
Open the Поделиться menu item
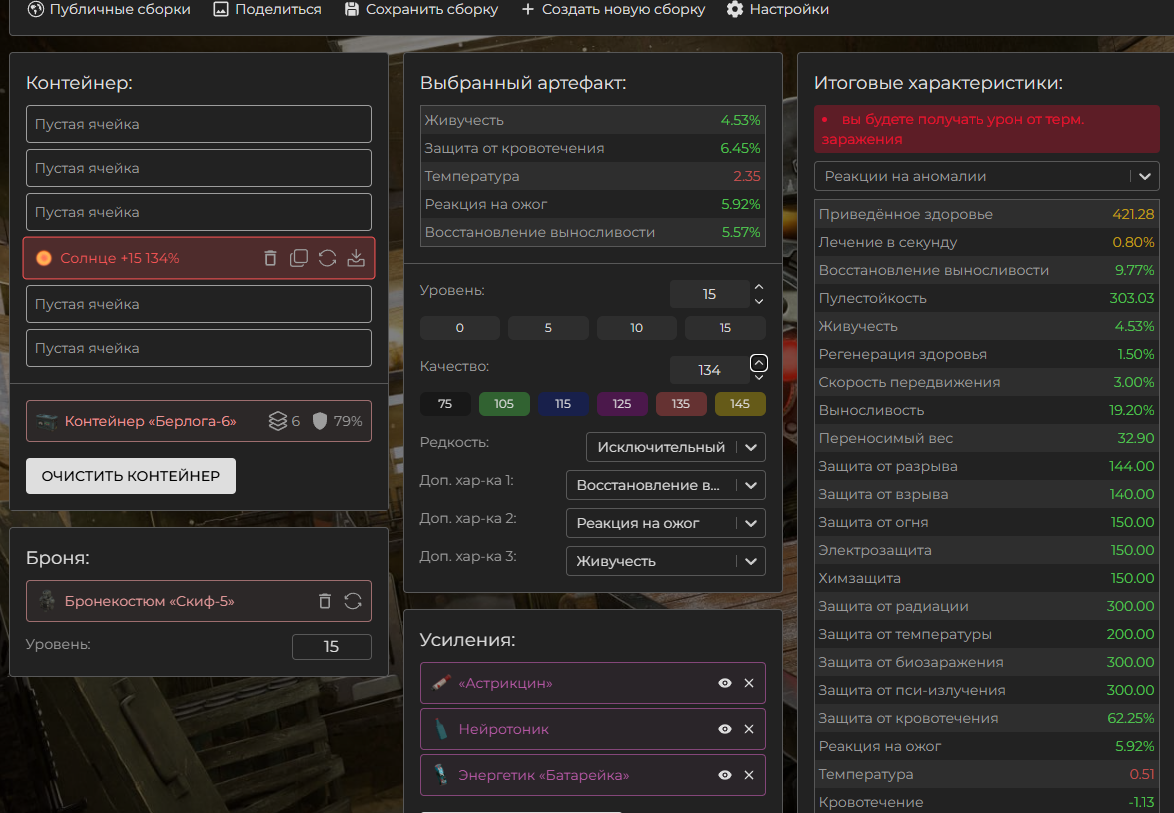pyautogui.click(x=267, y=9)
